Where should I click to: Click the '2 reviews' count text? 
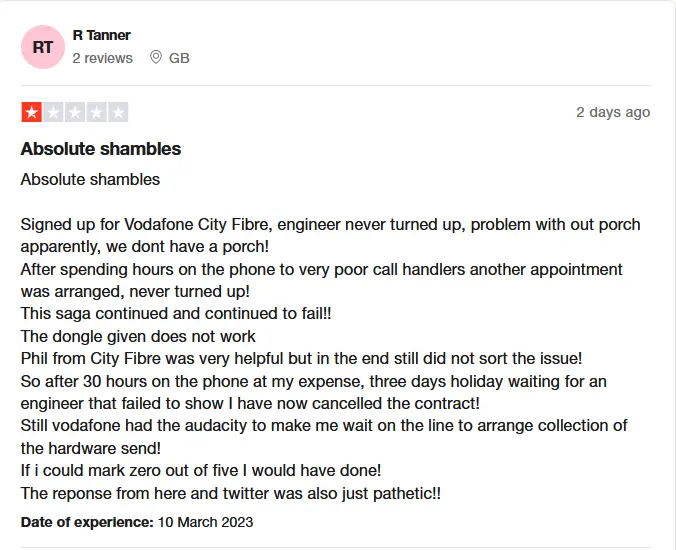tap(103, 58)
